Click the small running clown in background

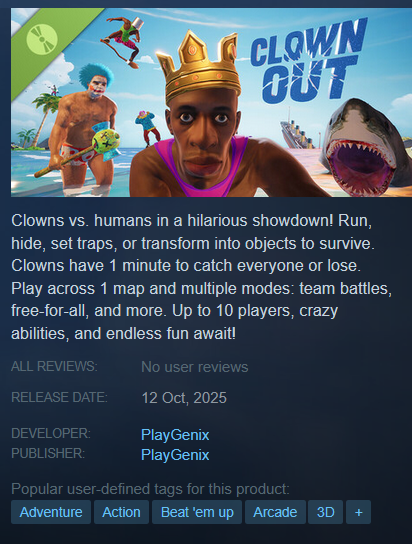[x=148, y=127]
